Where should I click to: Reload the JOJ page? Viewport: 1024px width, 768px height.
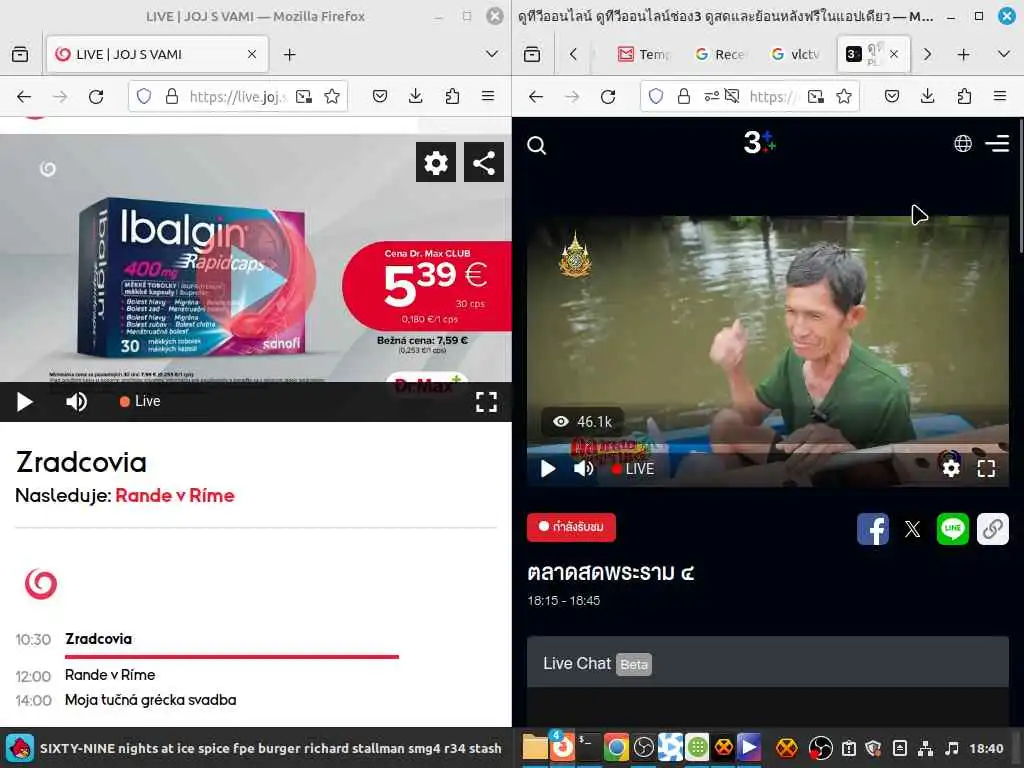click(x=96, y=97)
